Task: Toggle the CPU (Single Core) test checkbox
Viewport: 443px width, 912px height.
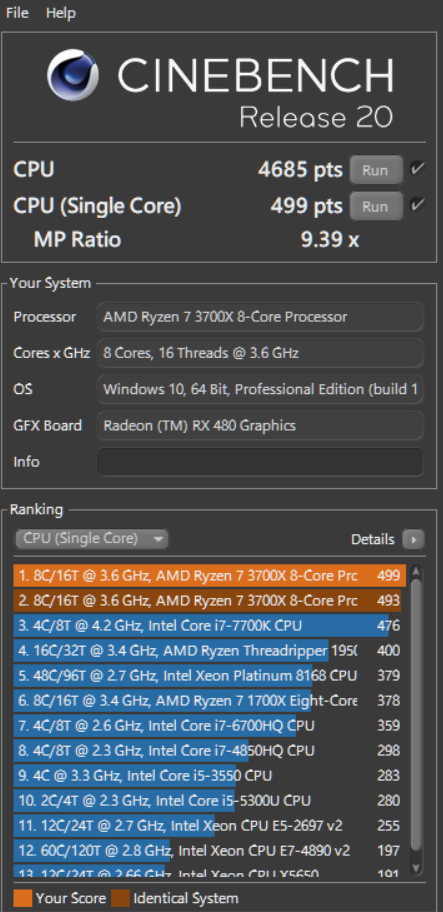Action: click(x=417, y=205)
